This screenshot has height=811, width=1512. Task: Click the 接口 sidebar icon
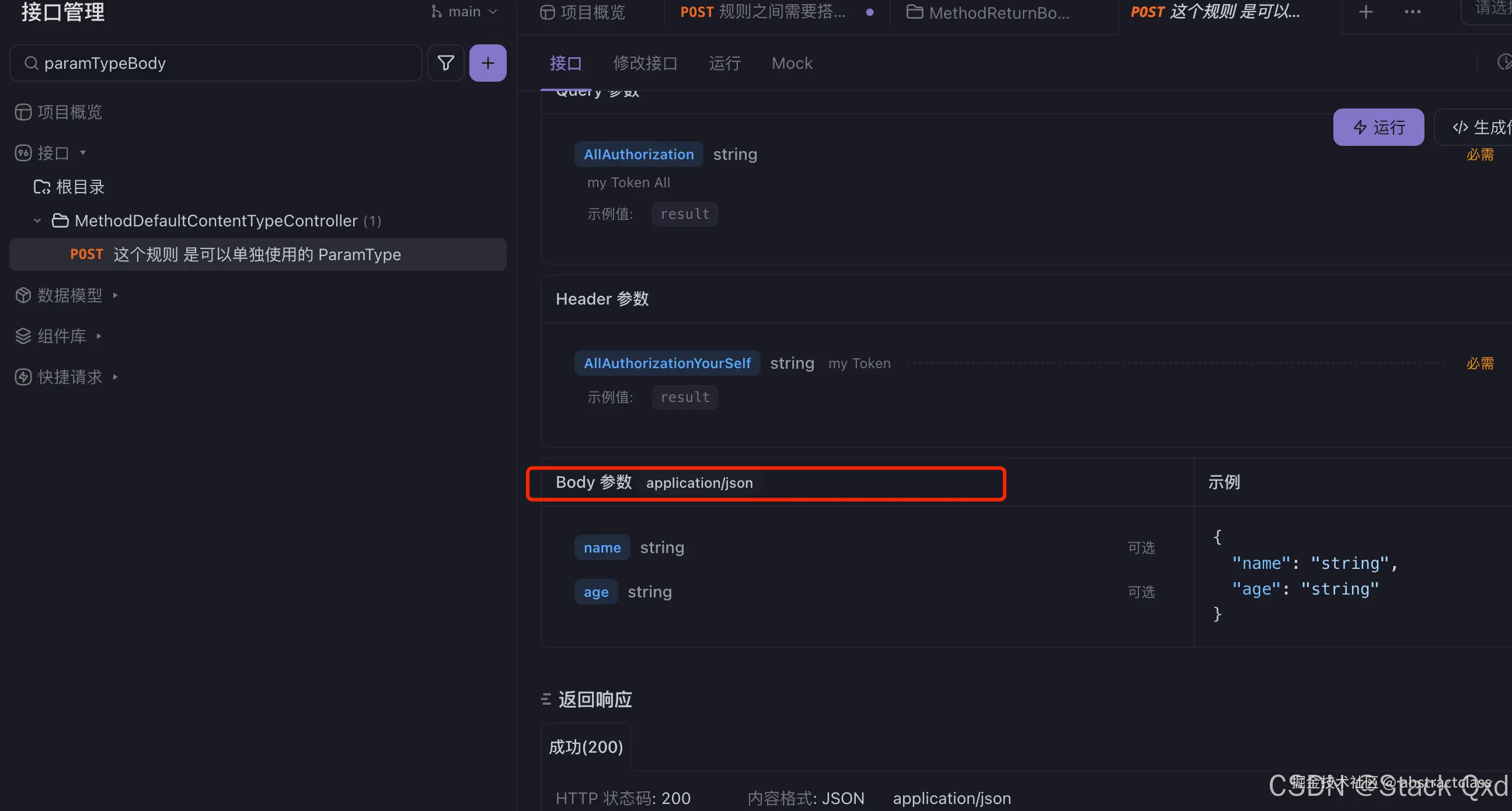(x=23, y=152)
